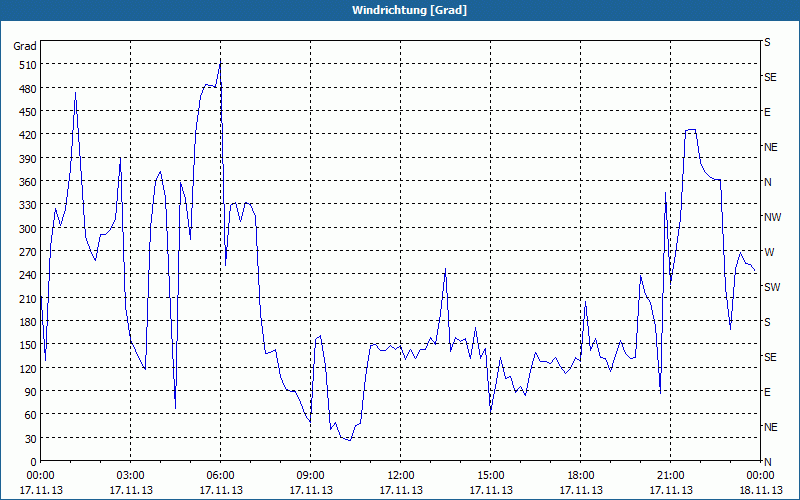800x500 pixels.
Task: Click the 270 value on the left axis
Action: tap(28, 252)
